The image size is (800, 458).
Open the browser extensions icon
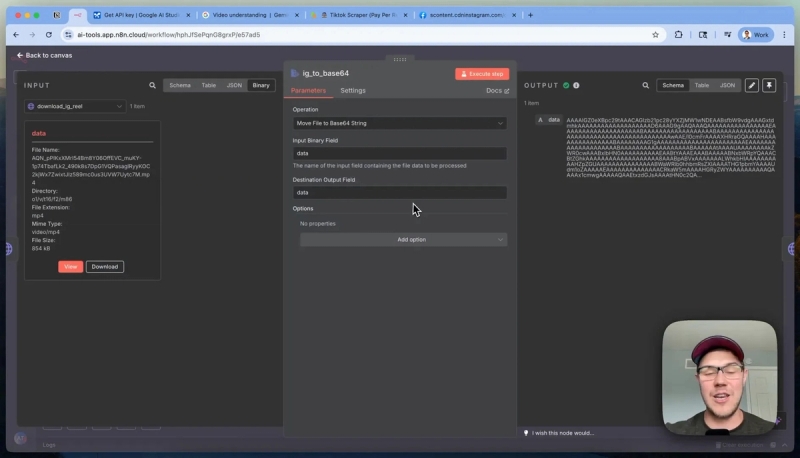click(x=678, y=35)
